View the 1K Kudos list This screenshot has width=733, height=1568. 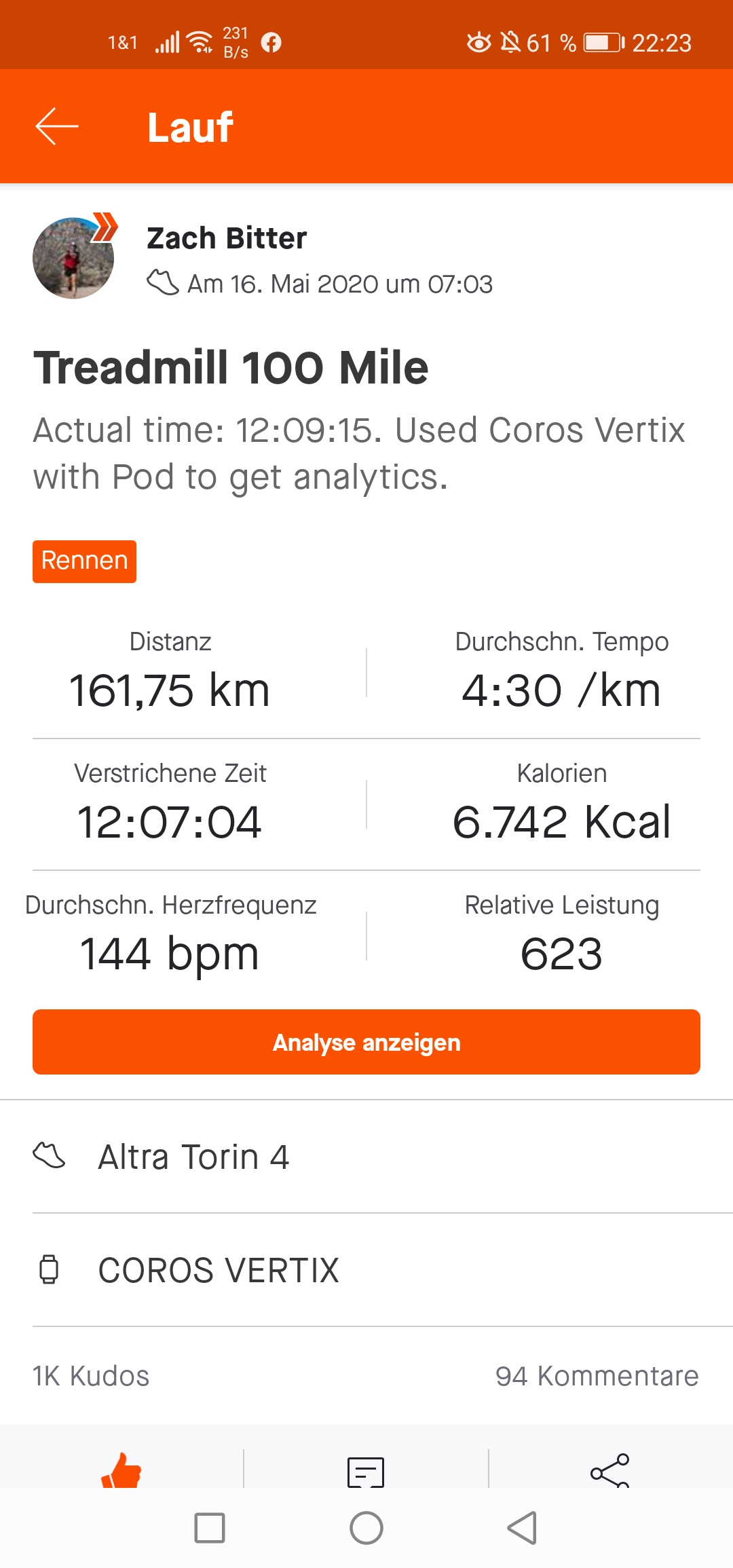pos(91,1376)
